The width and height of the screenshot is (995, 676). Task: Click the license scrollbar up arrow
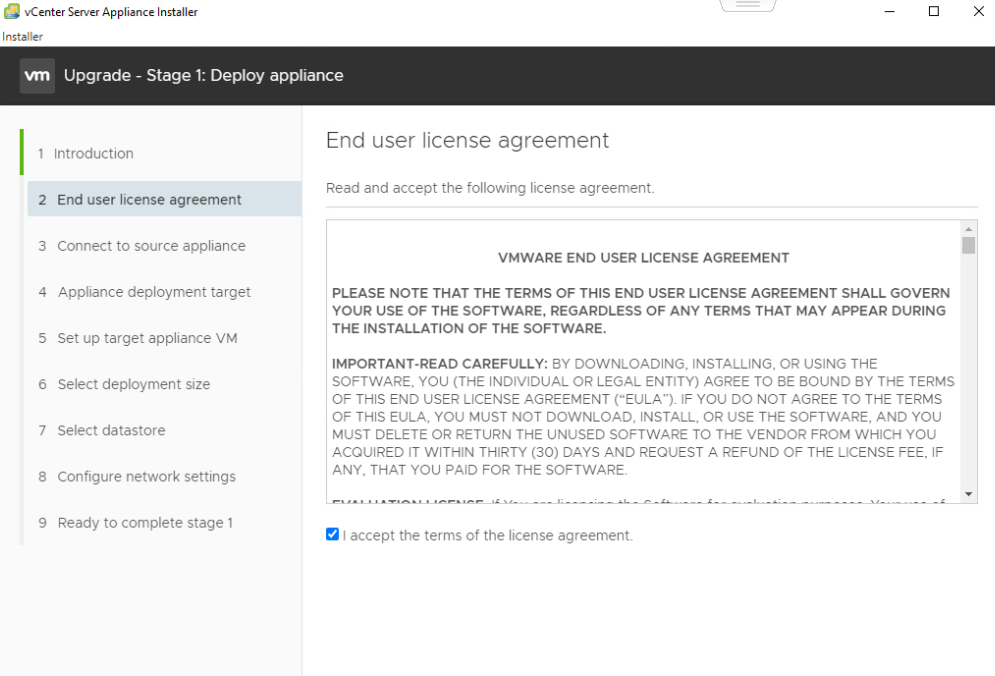tap(968, 229)
